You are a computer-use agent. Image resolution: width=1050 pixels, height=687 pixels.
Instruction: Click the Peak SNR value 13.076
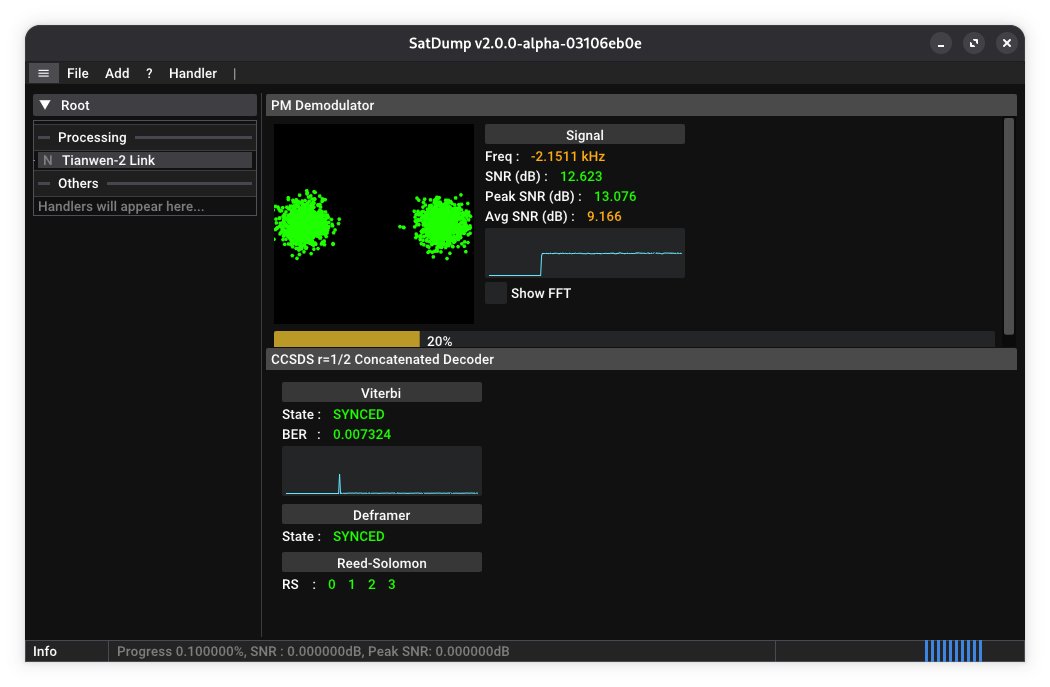point(615,196)
